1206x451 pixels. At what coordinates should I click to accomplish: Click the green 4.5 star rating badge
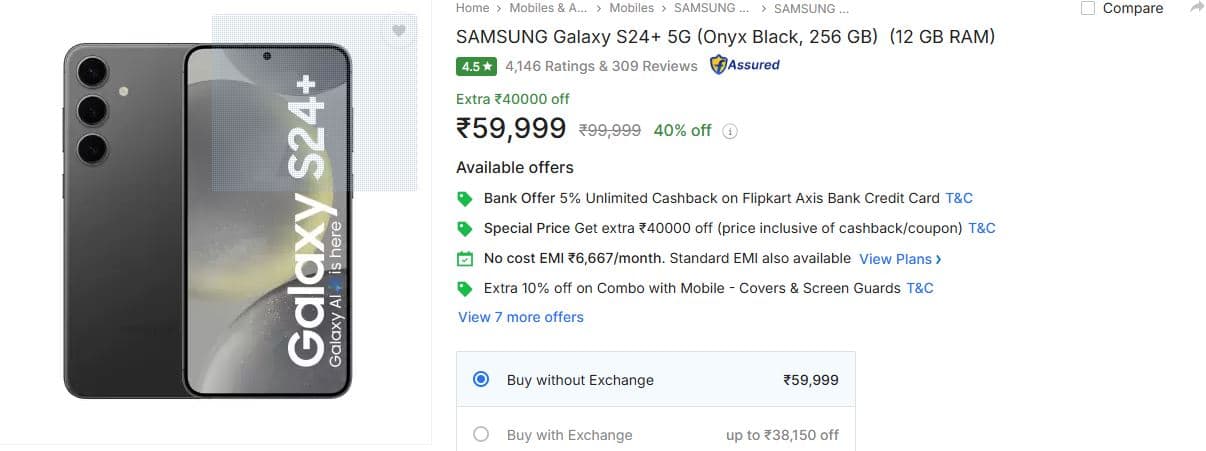476,66
